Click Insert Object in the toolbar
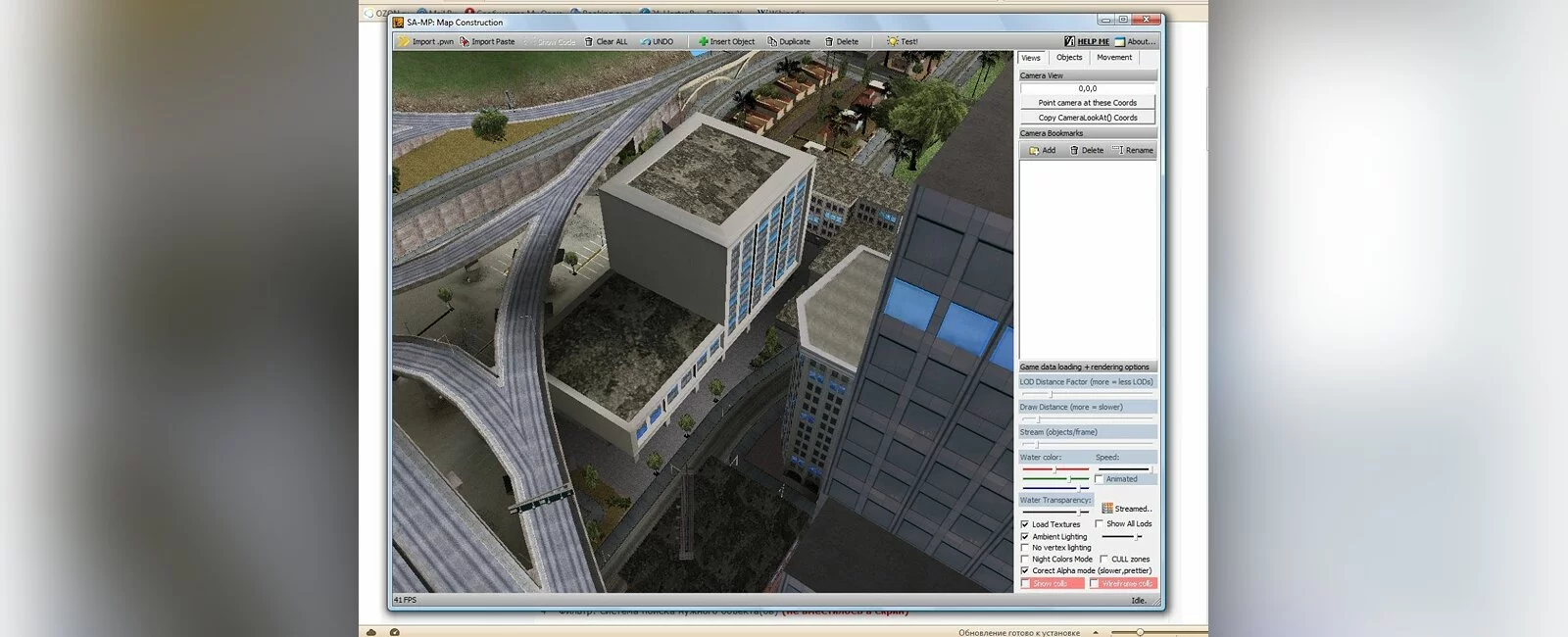Screen dimensions: 1568x637 click(x=726, y=41)
